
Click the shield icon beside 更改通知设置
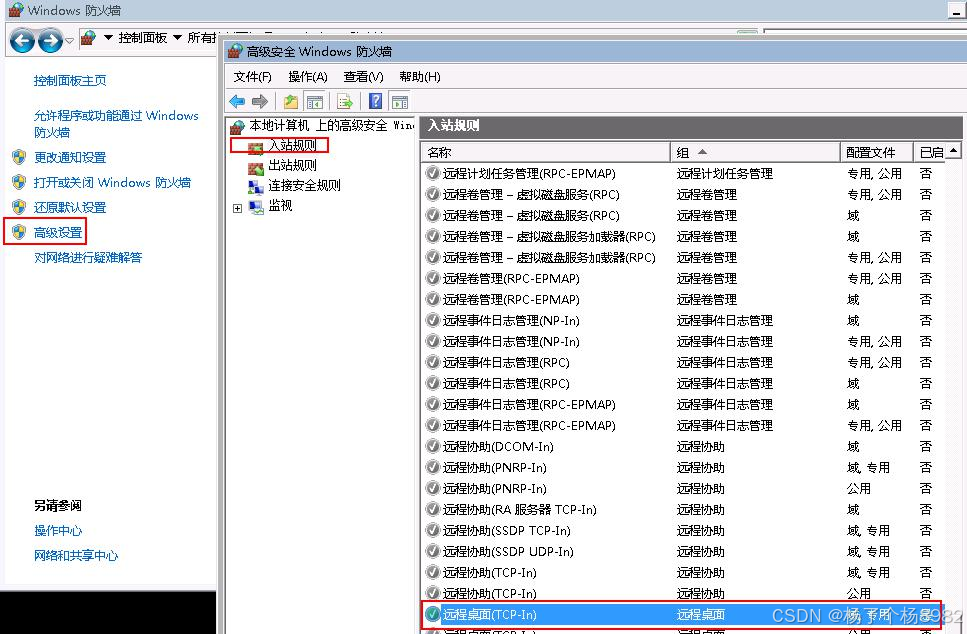pyautogui.click(x=19, y=157)
